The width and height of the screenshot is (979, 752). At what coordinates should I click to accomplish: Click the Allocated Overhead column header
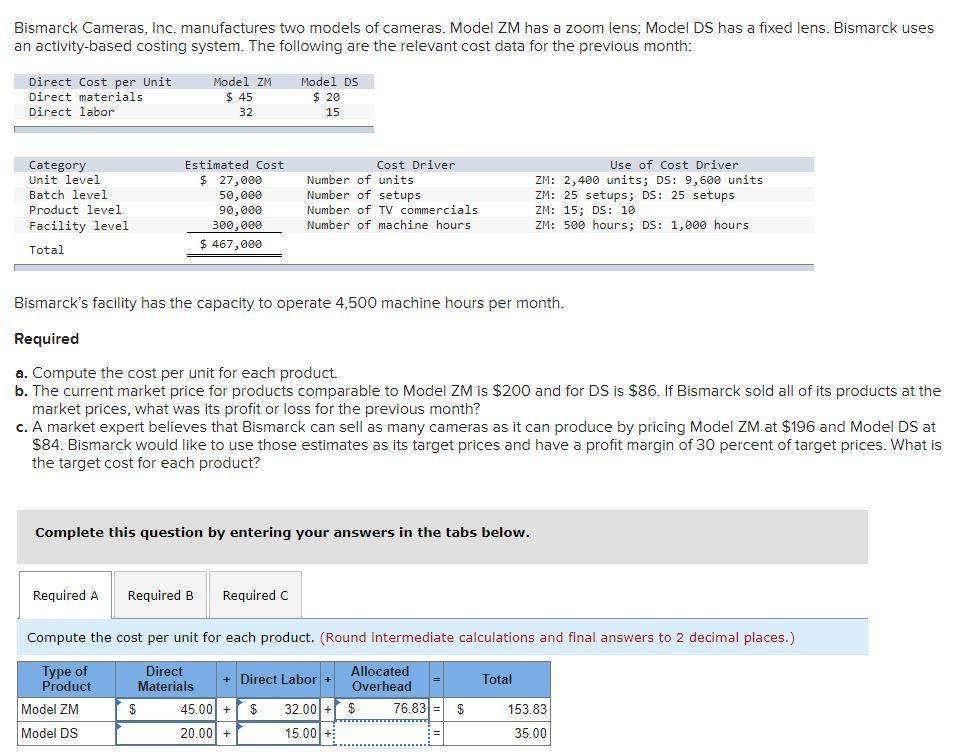[381, 679]
